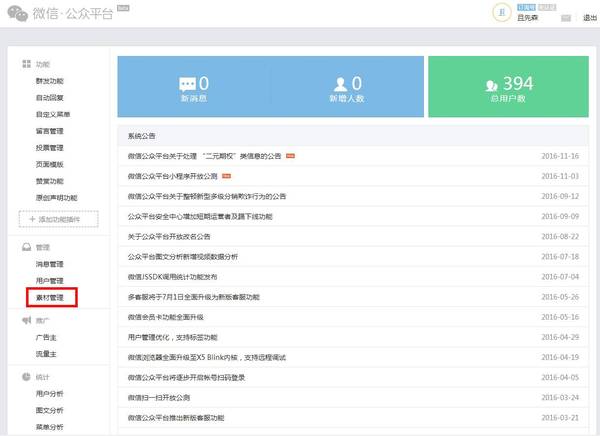
Task: Open the mail notification icon in header
Action: 566,18
